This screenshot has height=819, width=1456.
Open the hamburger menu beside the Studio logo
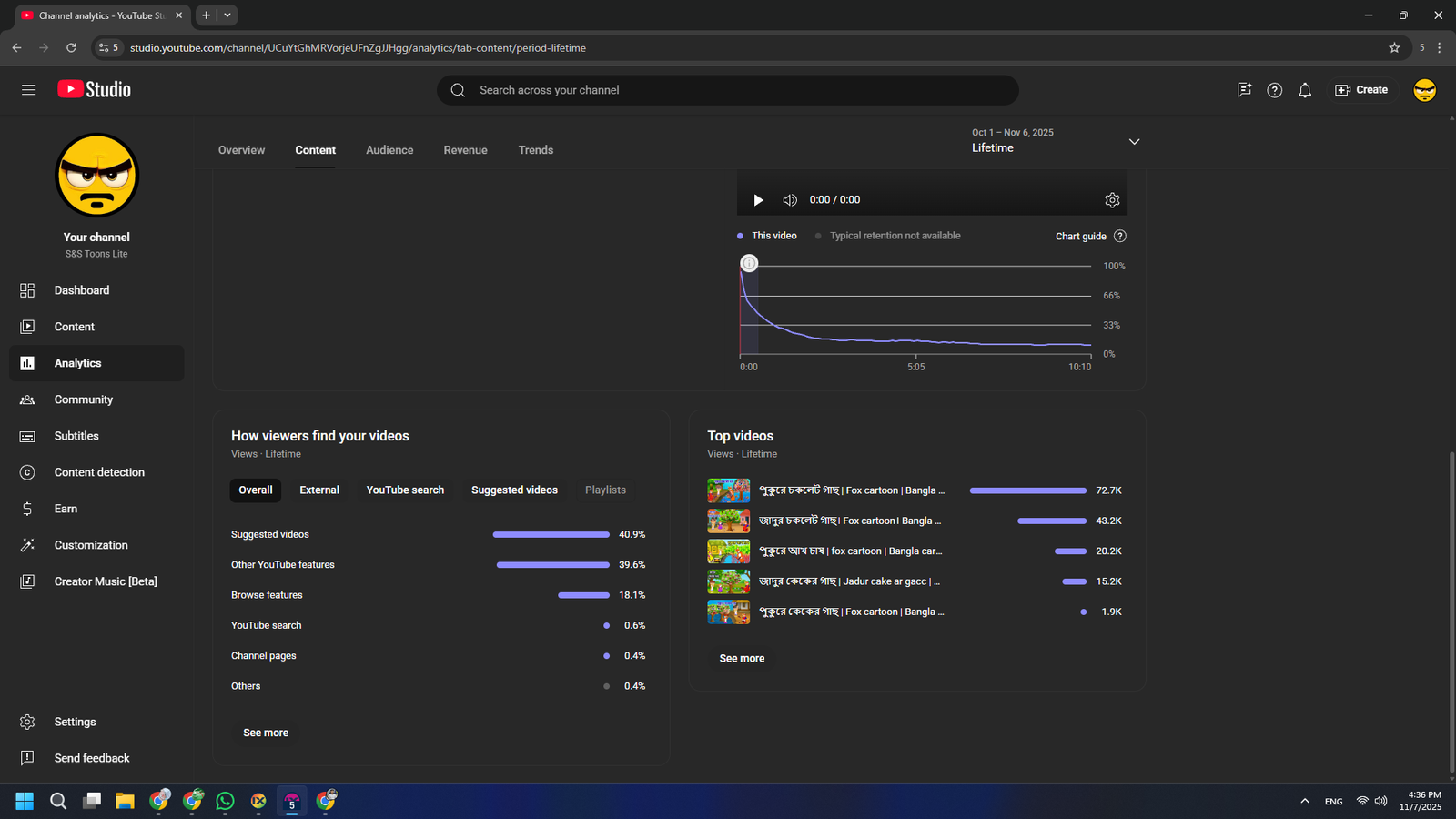[x=29, y=90]
